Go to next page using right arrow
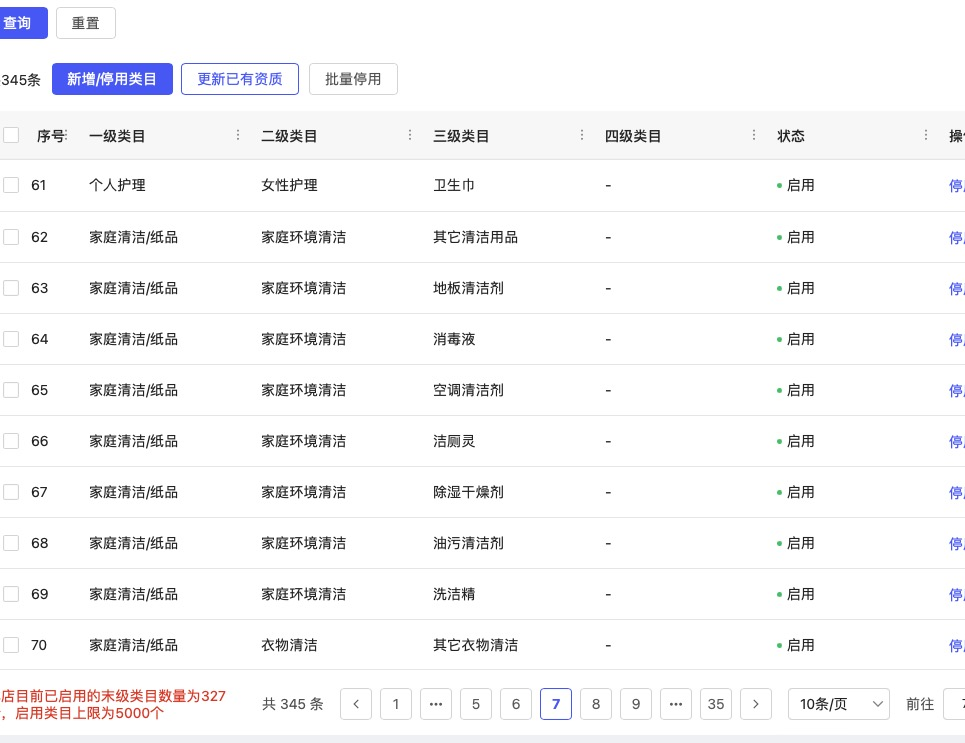This screenshot has height=743, width=965. pyautogui.click(x=756, y=704)
